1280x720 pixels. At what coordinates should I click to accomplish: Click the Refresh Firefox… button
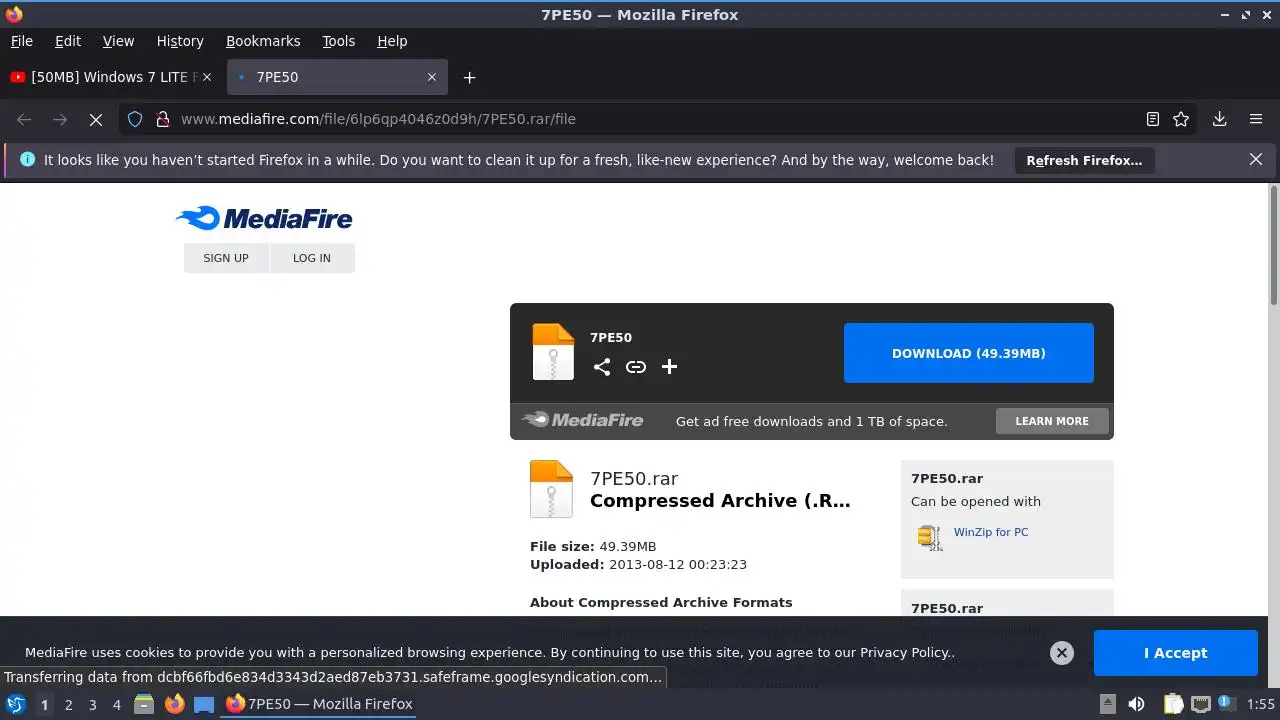pos(1084,160)
